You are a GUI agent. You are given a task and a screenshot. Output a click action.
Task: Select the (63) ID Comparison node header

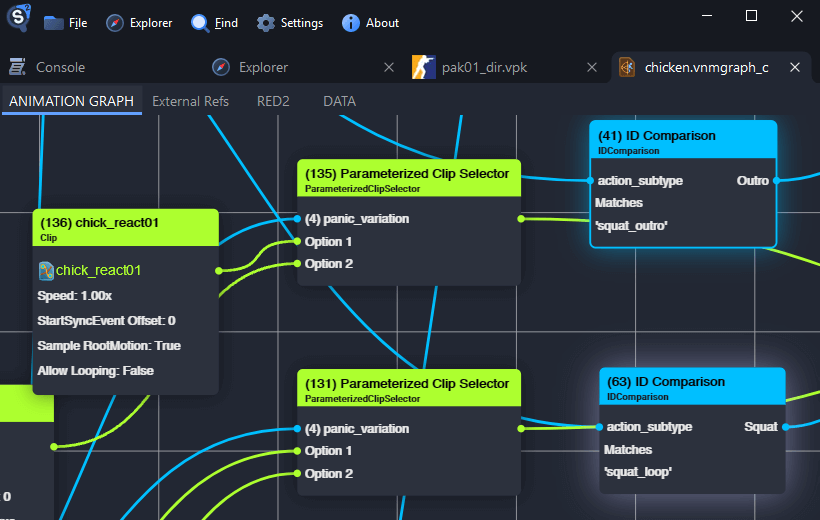(692, 387)
